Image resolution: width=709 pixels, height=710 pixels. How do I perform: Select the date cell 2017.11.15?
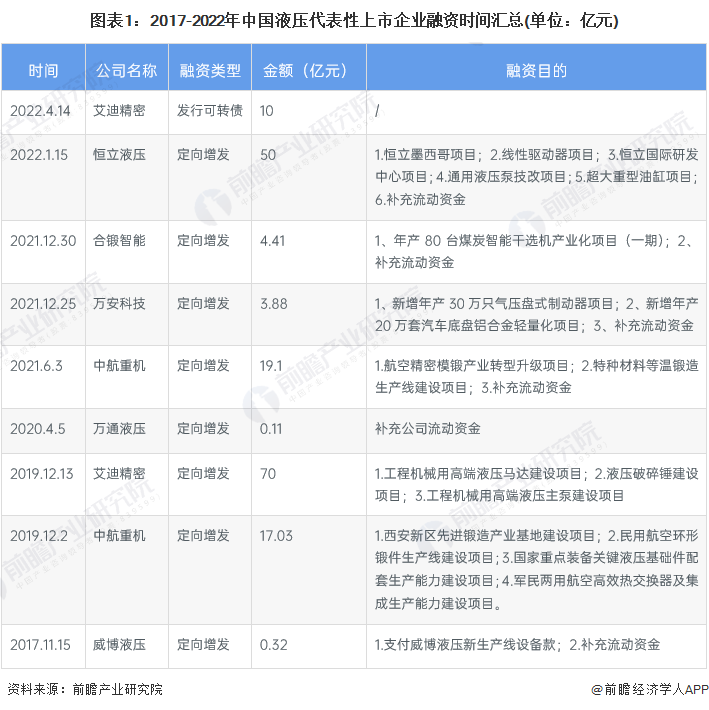[x=40, y=644]
